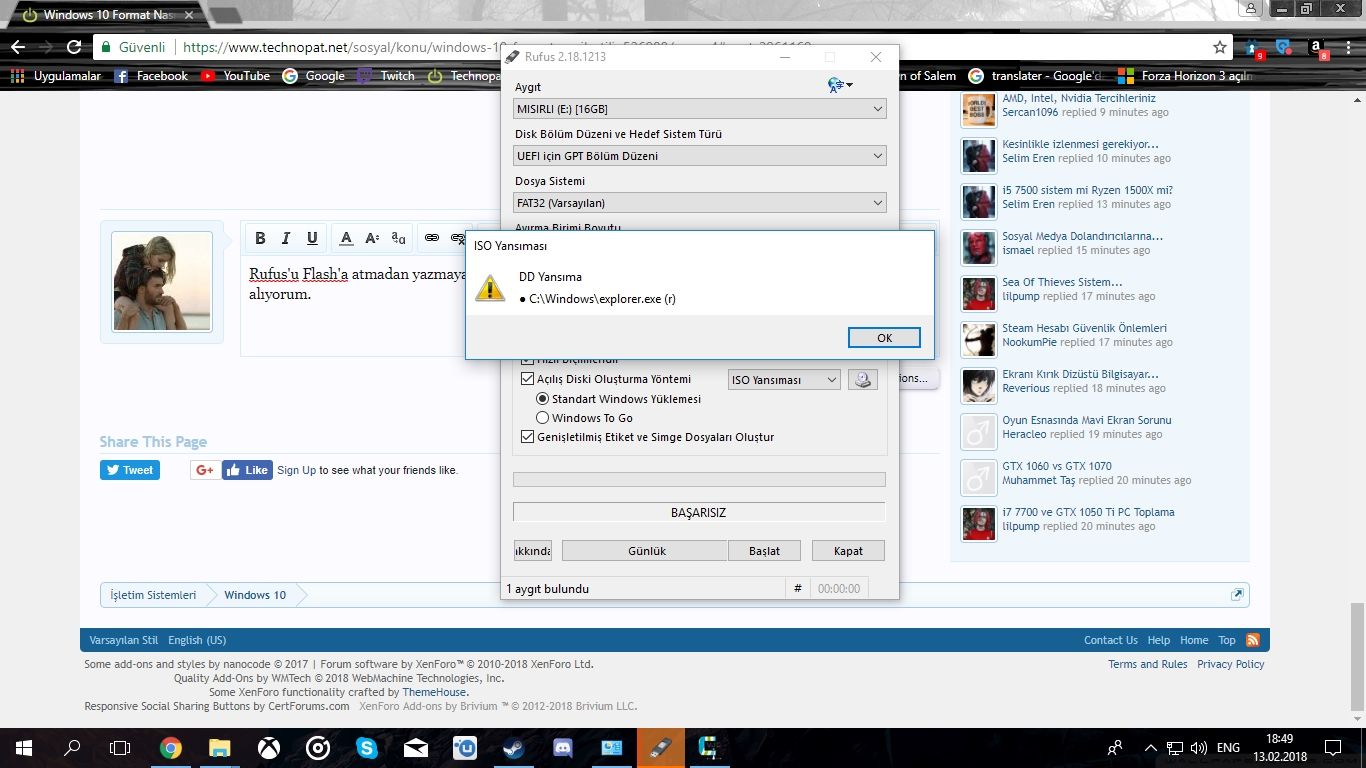This screenshot has height=768, width=1366.
Task: Click the Rufus progress bar
Action: [699, 480]
